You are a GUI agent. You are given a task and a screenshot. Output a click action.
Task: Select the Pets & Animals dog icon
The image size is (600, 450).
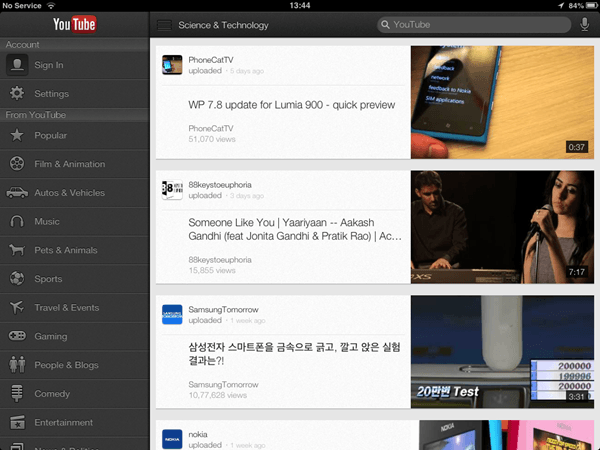17,250
